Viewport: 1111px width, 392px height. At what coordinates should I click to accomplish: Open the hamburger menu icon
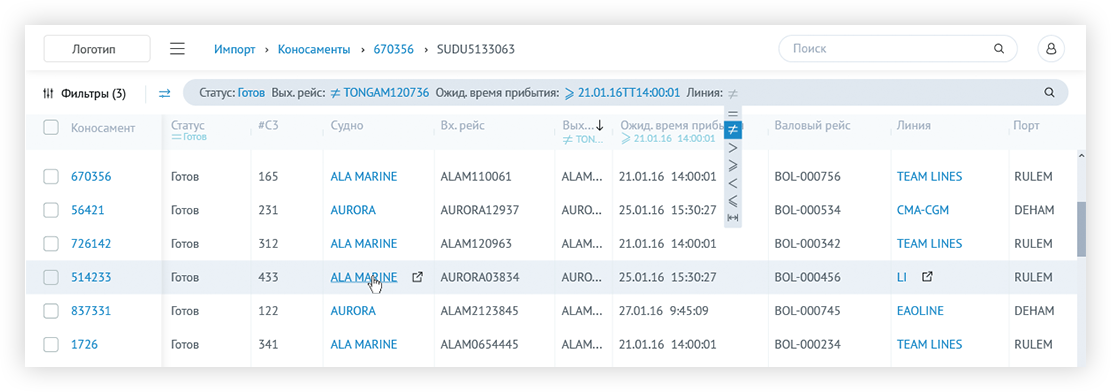(177, 49)
